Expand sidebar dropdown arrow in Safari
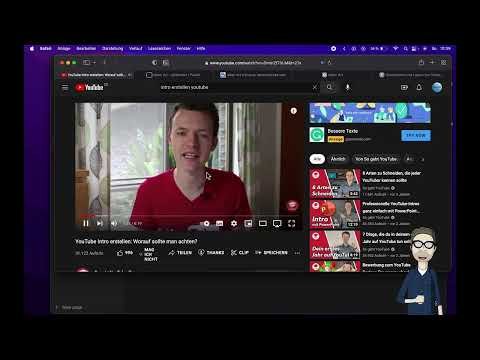This screenshot has width=480, height=360. pyautogui.click(x=95, y=62)
